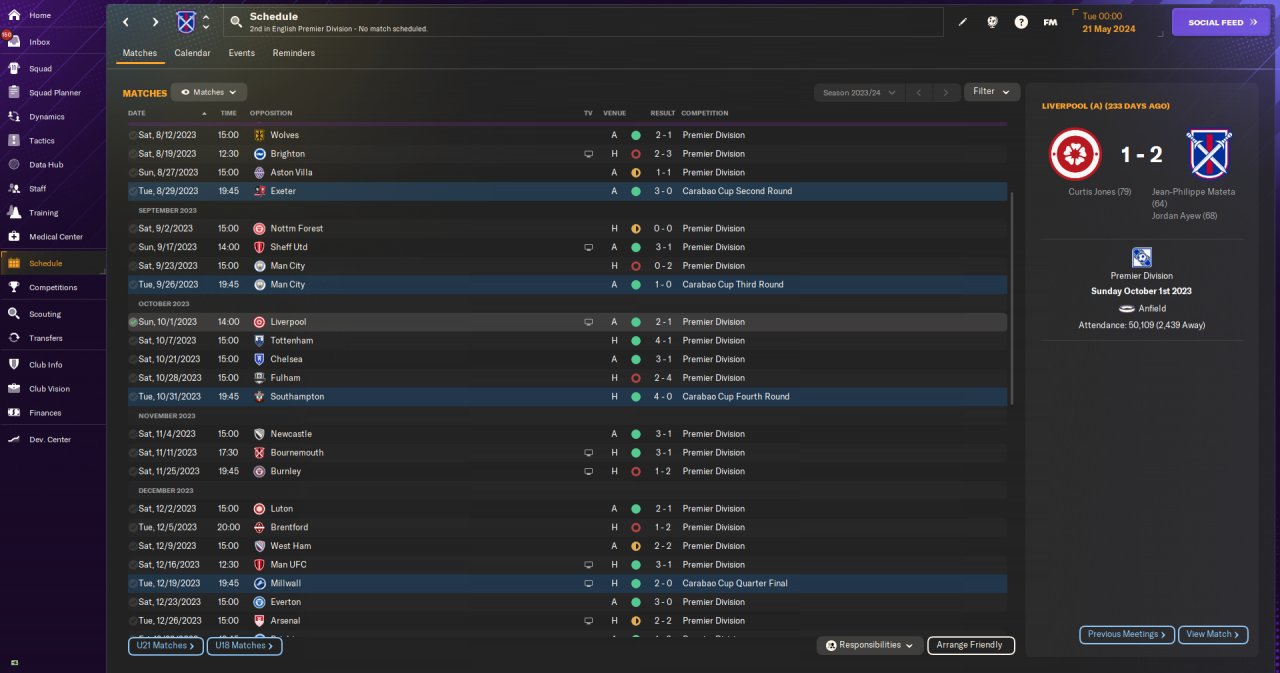The image size is (1280, 673).
Task: Switch to the Reminders tab
Action: pos(294,53)
